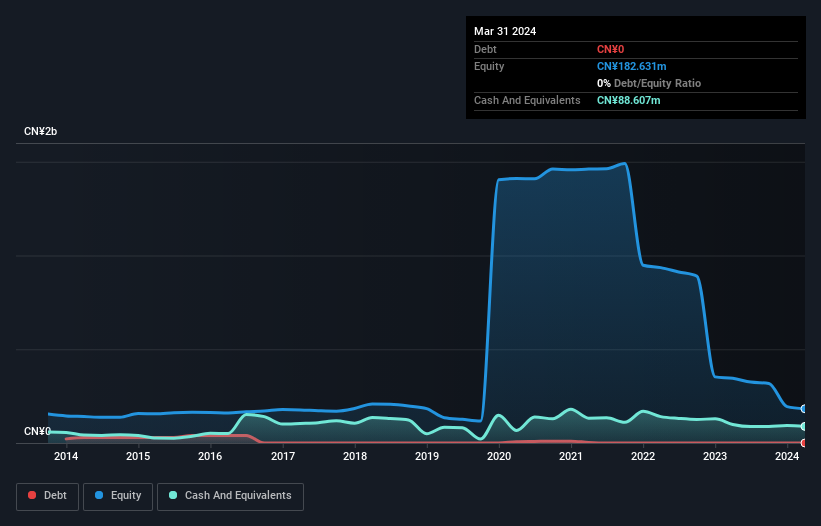The image size is (821, 526).
Task: Click the tooltip Cash And Equivalents label
Action: point(527,100)
